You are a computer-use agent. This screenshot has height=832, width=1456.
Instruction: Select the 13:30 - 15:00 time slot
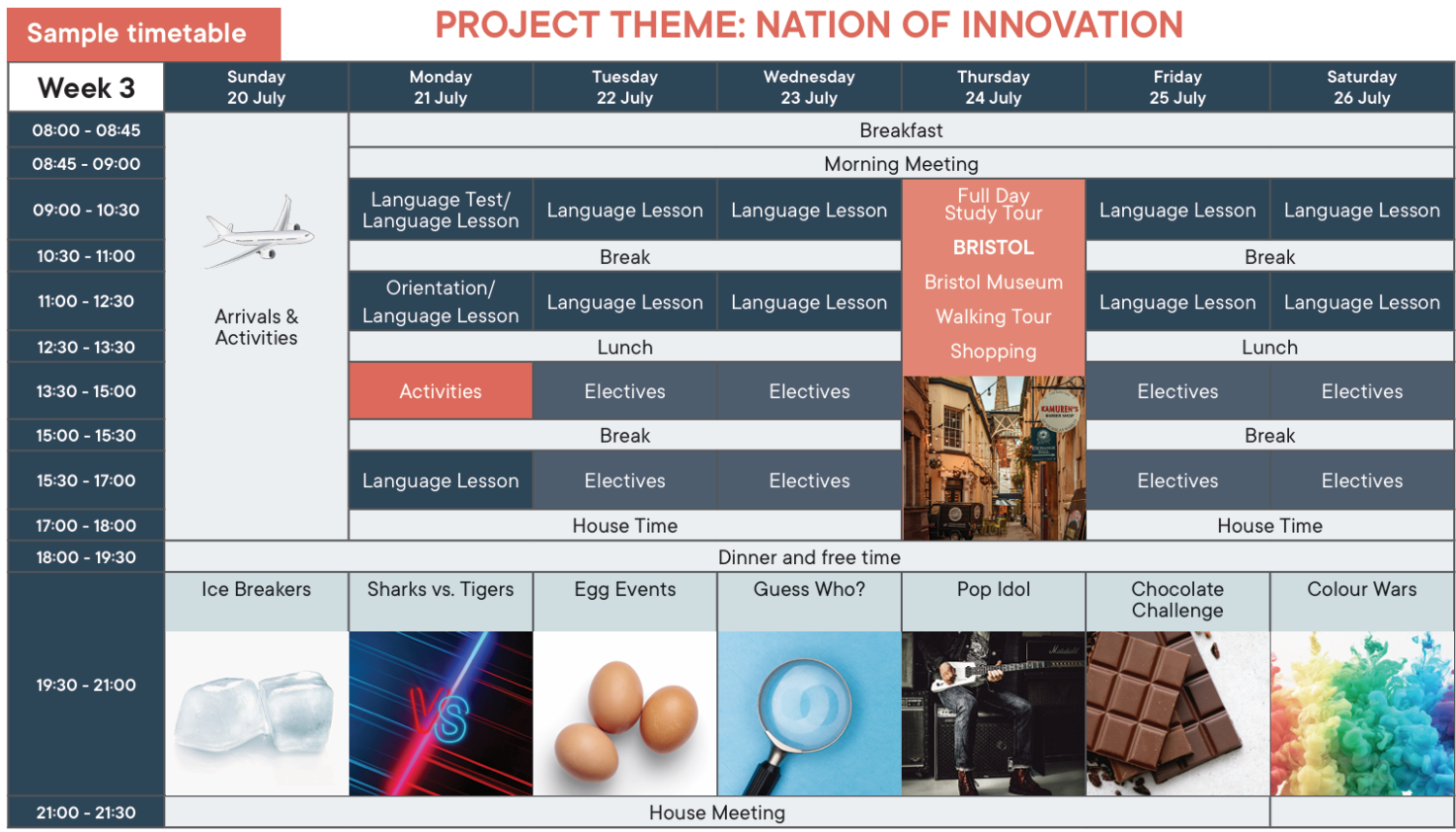[x=86, y=391]
